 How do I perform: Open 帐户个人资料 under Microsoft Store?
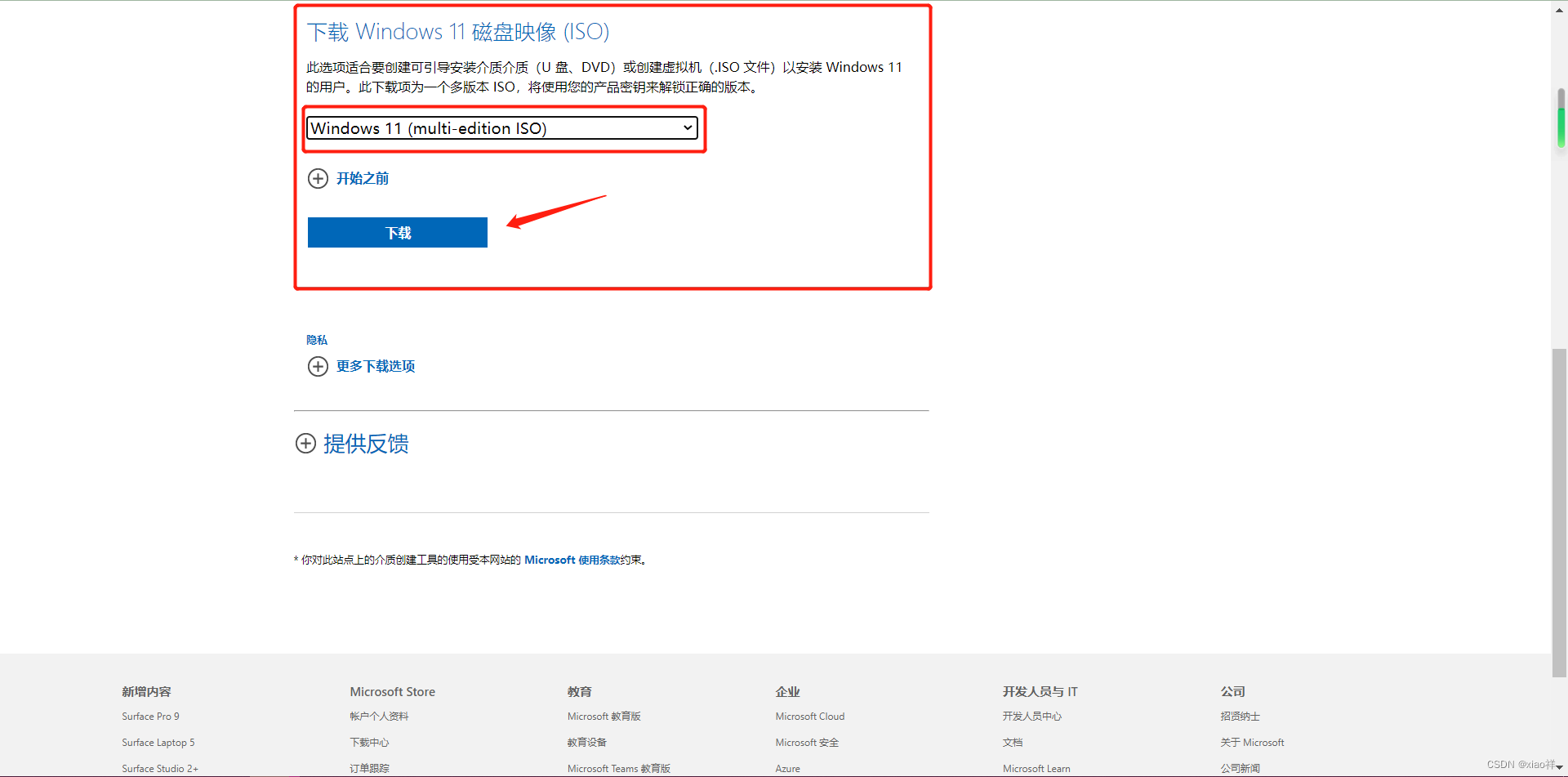(379, 716)
